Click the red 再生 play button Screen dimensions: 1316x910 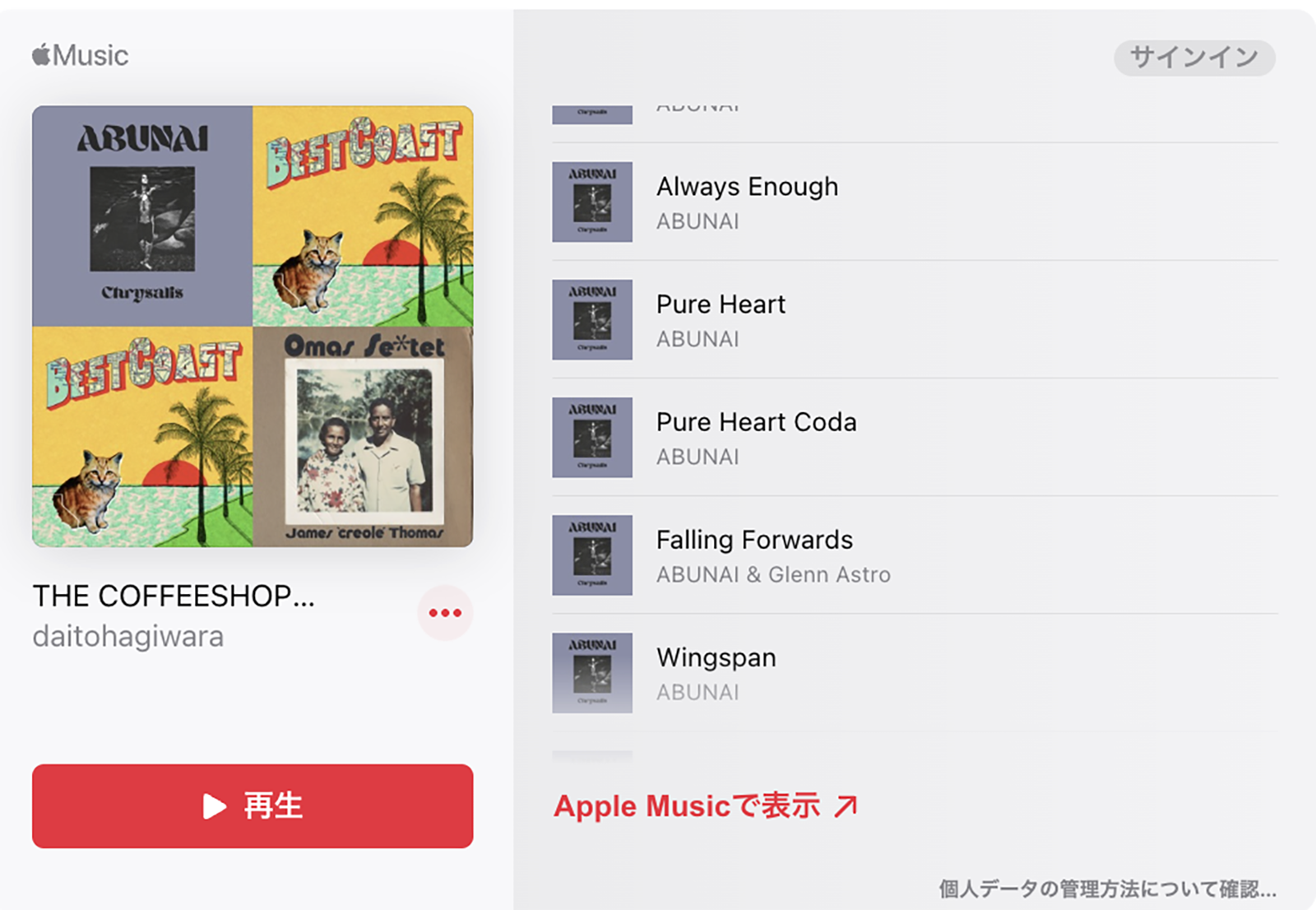click(253, 806)
